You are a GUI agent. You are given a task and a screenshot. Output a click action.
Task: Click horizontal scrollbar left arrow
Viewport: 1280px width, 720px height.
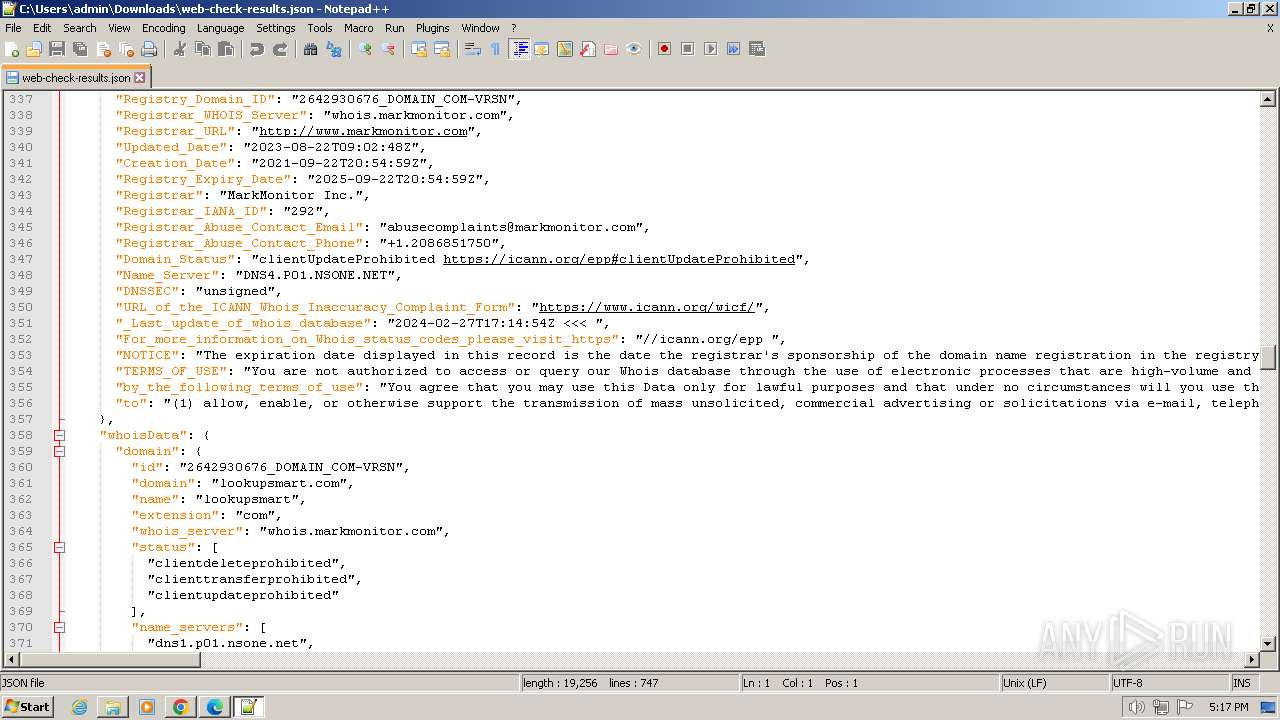coord(11,660)
